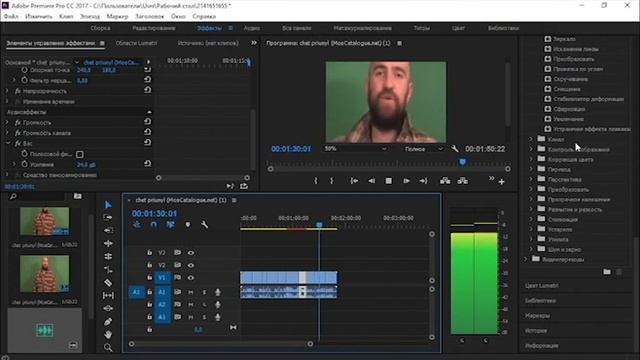Click the Program timecode 00:01:30:01

[291, 149]
